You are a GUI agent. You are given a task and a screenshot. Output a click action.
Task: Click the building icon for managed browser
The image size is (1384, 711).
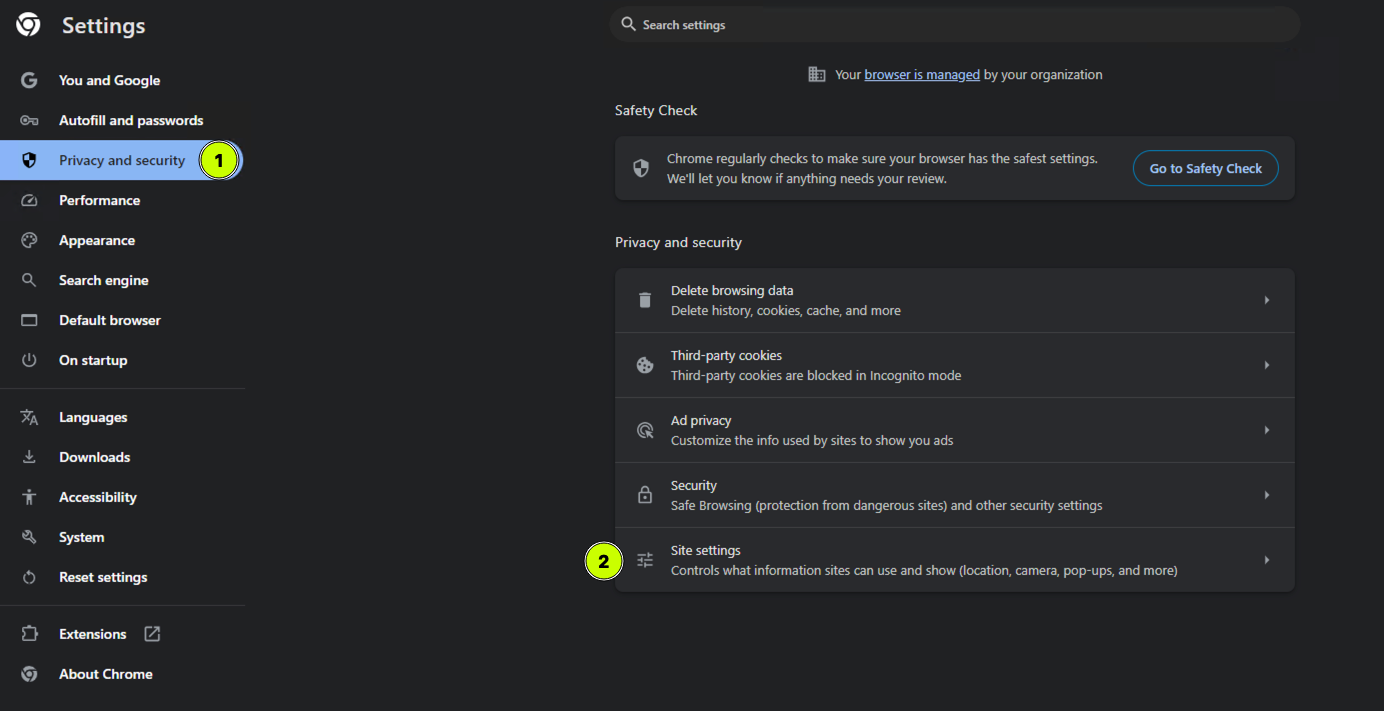(x=817, y=74)
